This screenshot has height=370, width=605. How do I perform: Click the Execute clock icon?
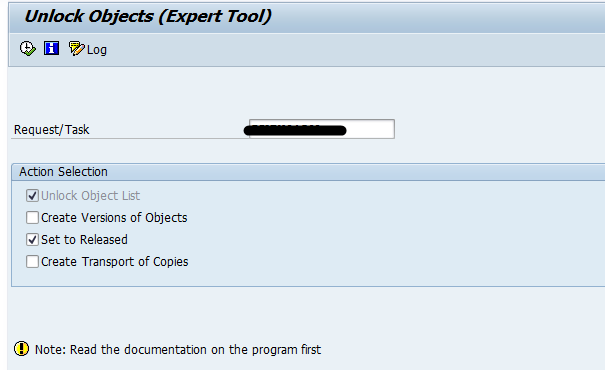coord(28,49)
